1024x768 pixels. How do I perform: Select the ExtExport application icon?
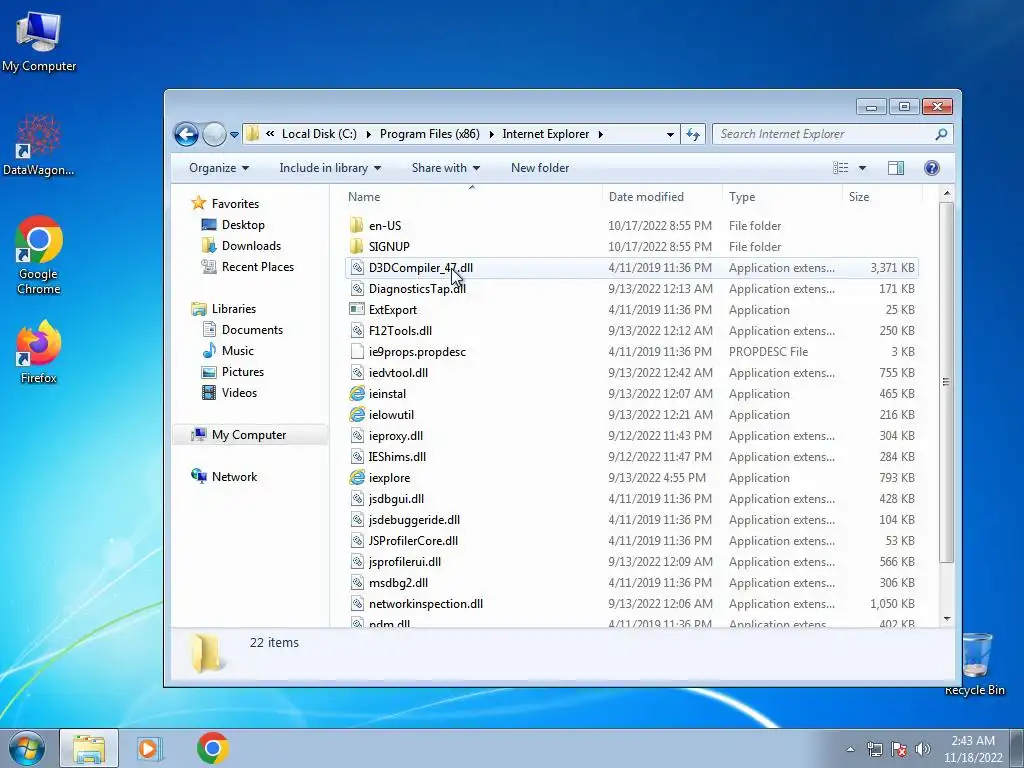[x=357, y=310]
